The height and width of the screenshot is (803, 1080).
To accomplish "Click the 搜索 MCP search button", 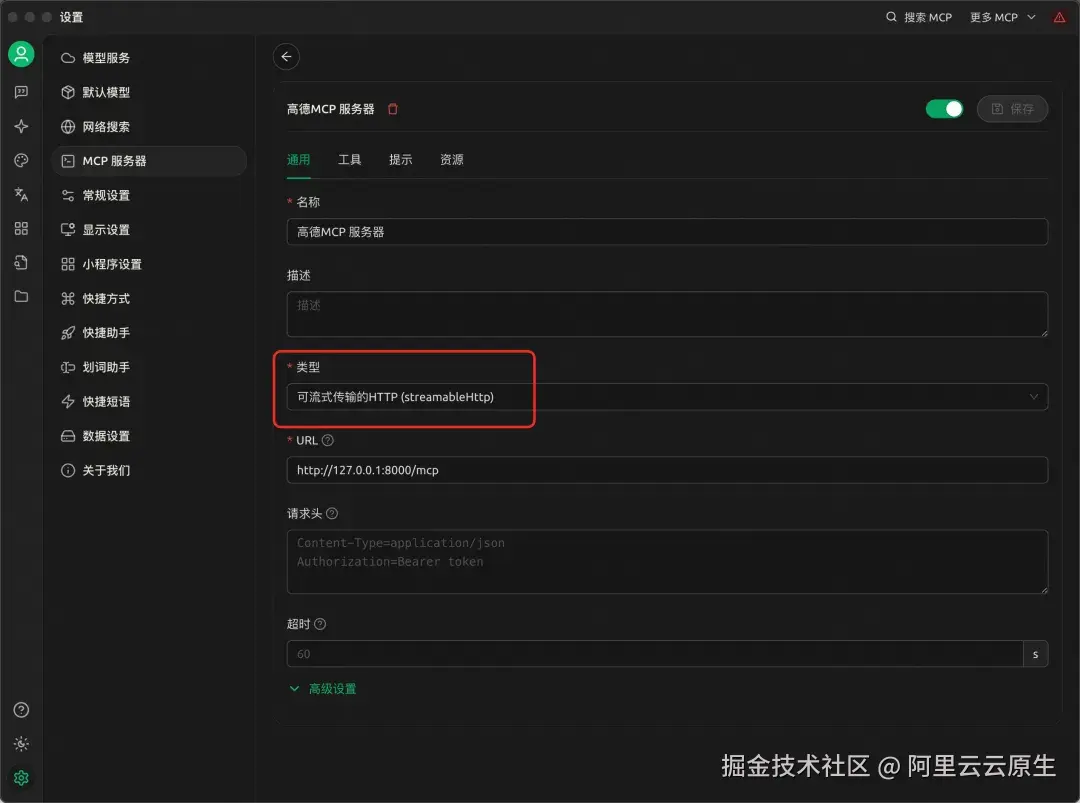I will tap(919, 17).
